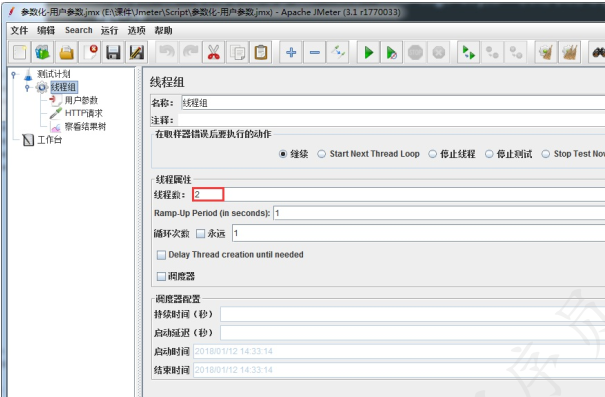
Task: Click the Undo arrow icon
Action: (x=167, y=52)
